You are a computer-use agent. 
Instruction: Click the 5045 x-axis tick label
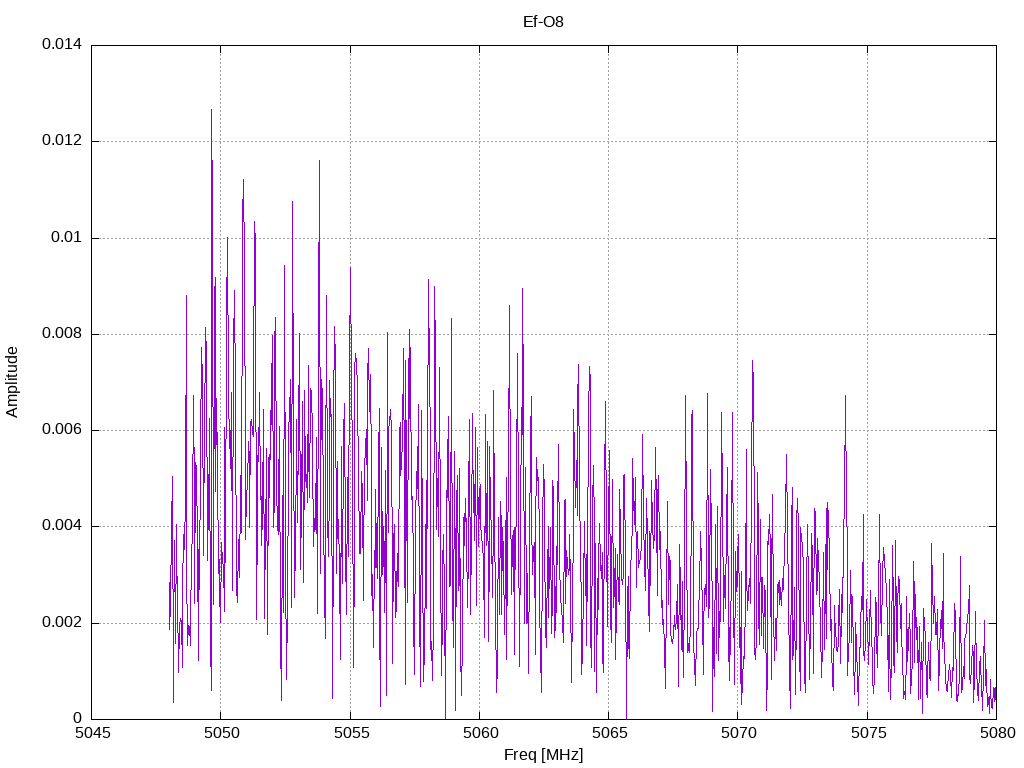pos(92,733)
